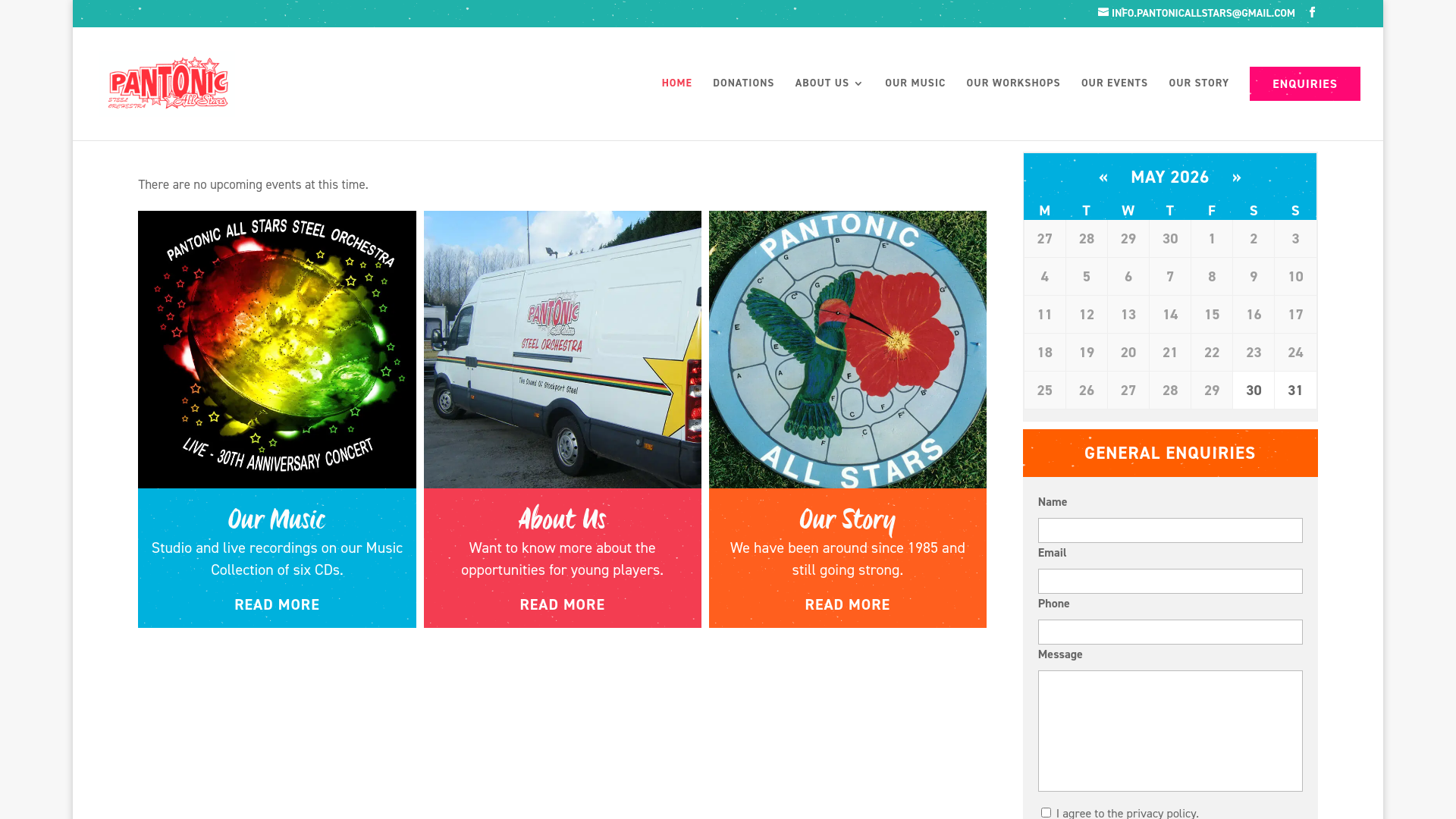Open the Facebook icon link

point(1312,13)
